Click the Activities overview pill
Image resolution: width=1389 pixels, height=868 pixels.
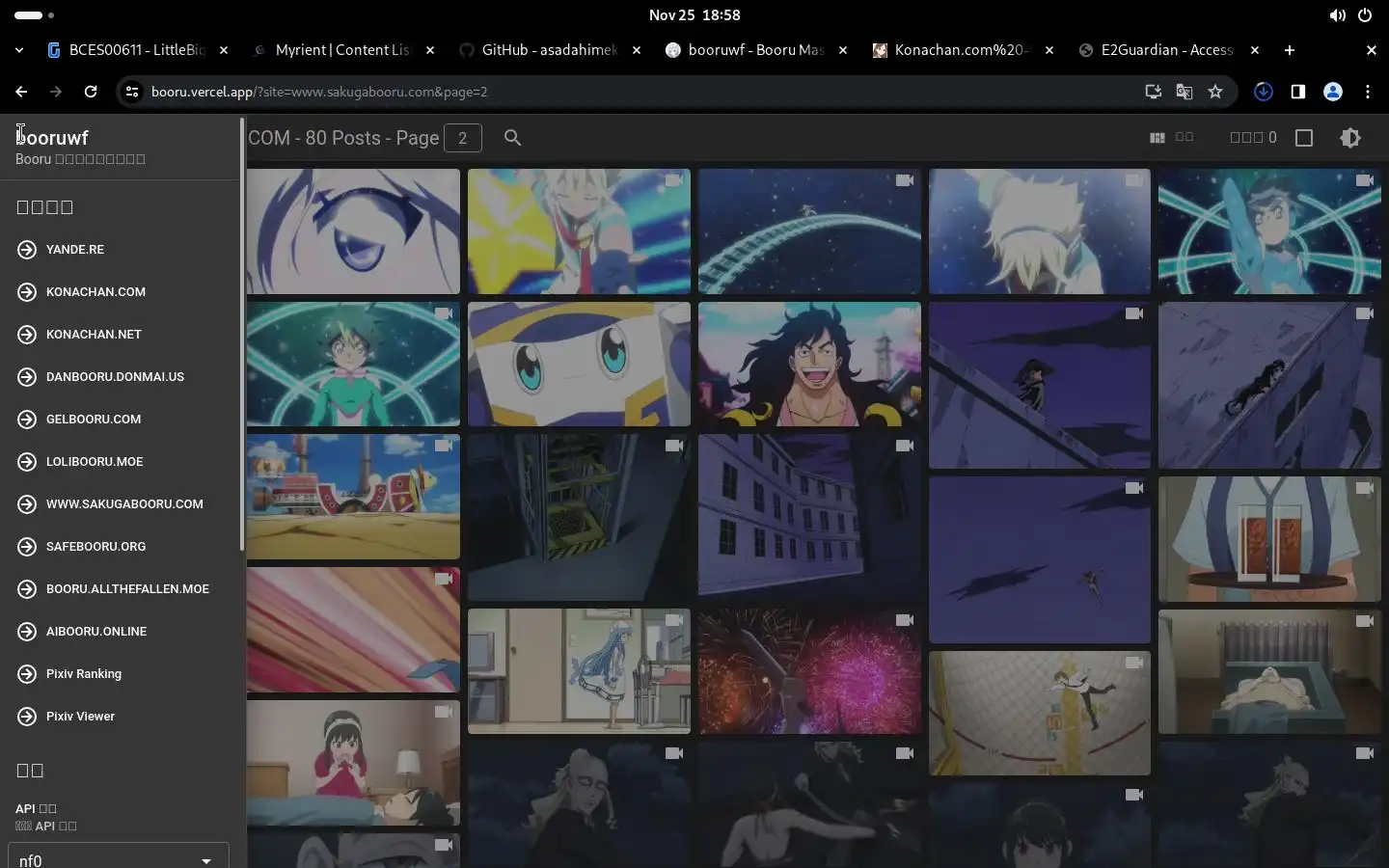[34, 15]
